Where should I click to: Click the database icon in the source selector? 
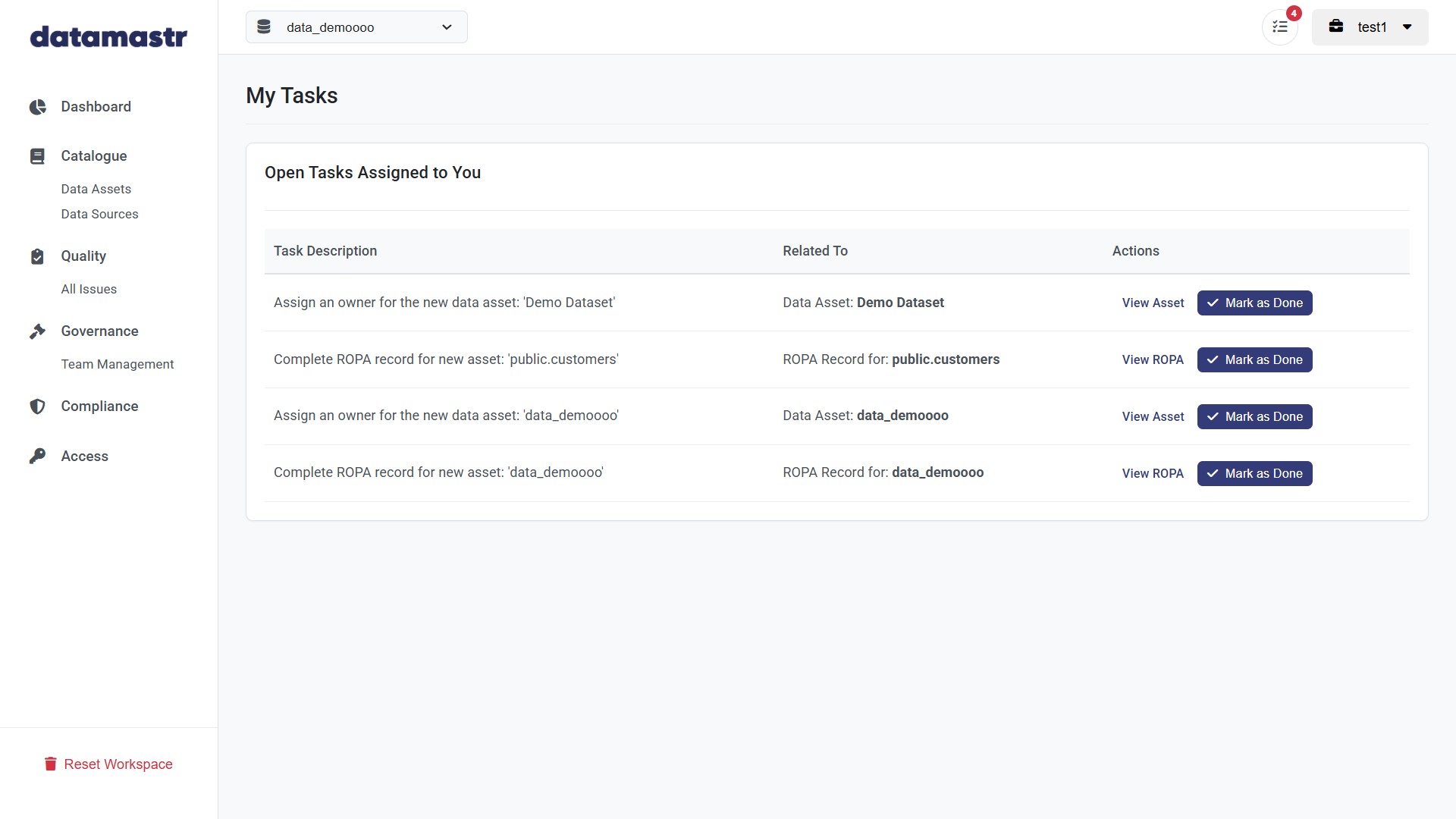pos(264,27)
